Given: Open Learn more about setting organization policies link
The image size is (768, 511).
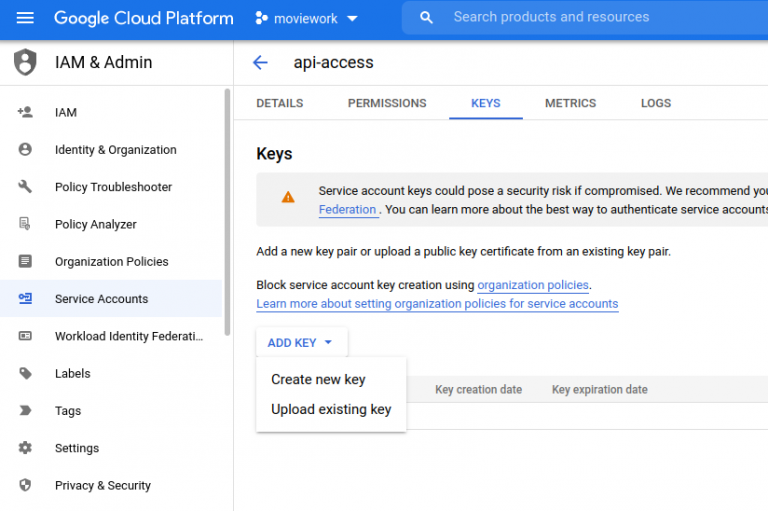Looking at the screenshot, I should [437, 304].
